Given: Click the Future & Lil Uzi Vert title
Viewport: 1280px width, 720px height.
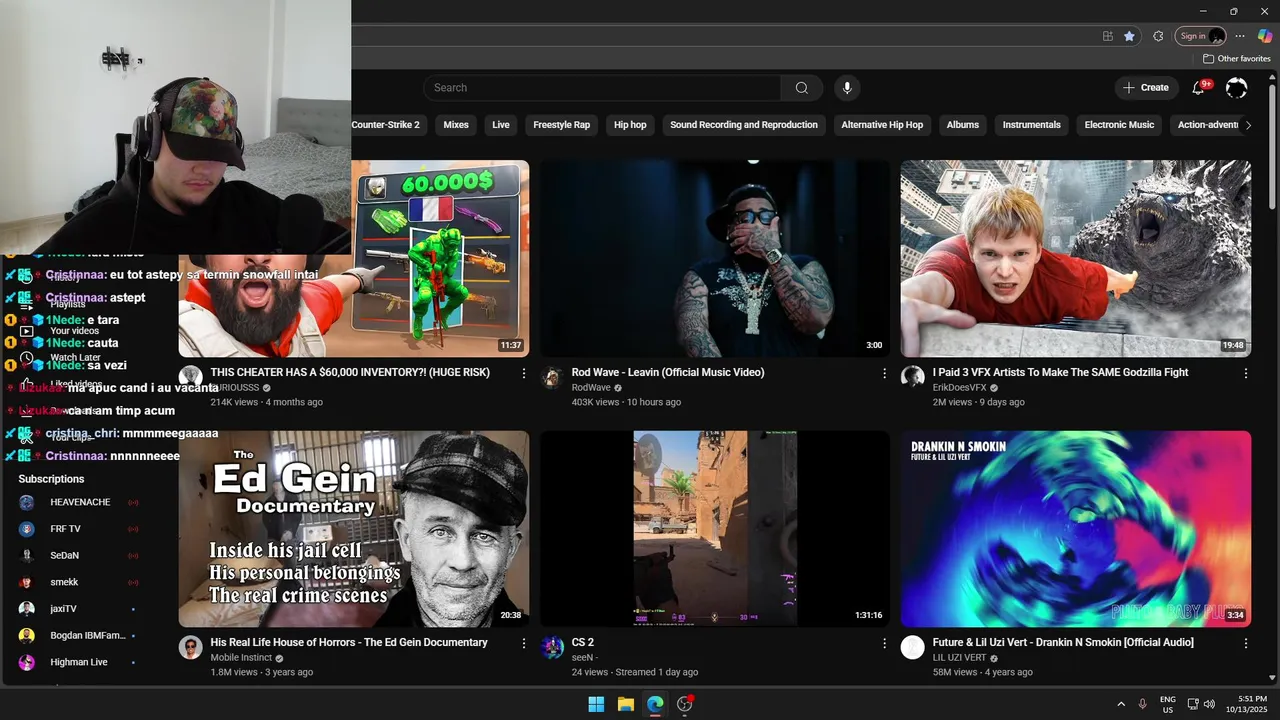Looking at the screenshot, I should tap(1063, 642).
